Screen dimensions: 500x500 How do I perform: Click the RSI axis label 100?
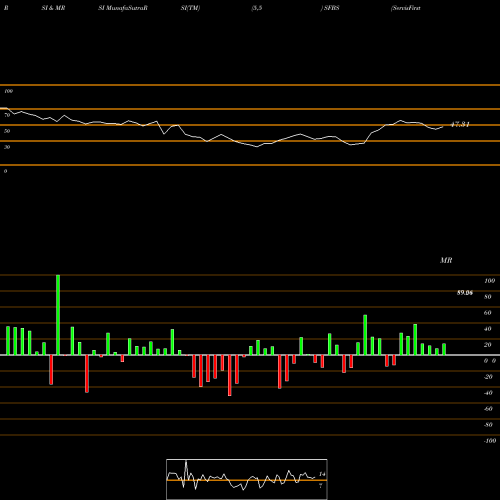(x=8, y=91)
